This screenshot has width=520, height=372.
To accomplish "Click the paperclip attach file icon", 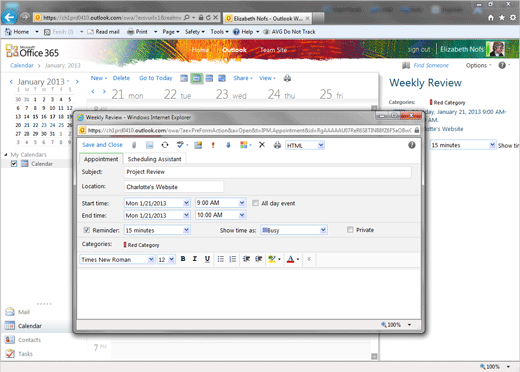I will [134, 145].
